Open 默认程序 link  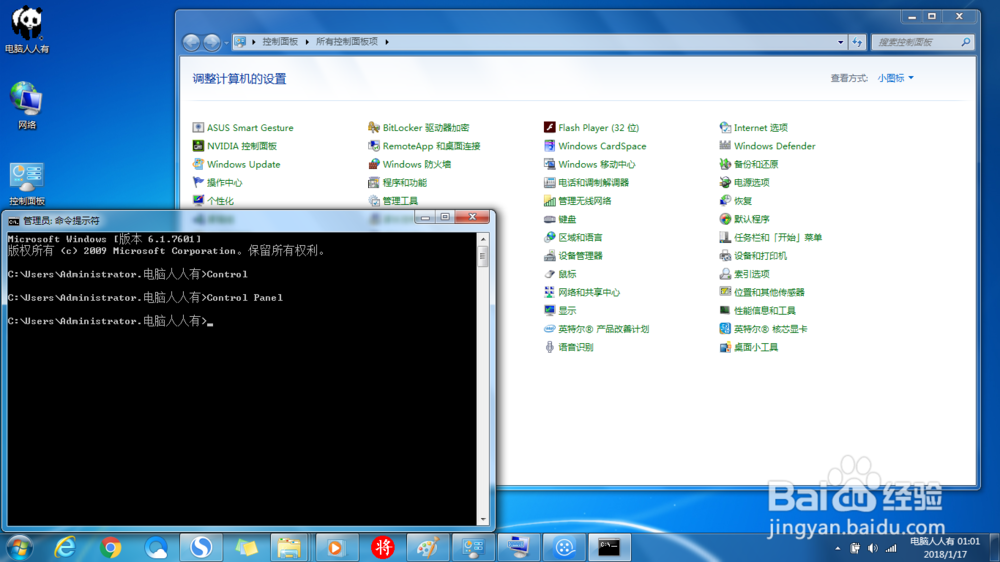click(x=745, y=219)
